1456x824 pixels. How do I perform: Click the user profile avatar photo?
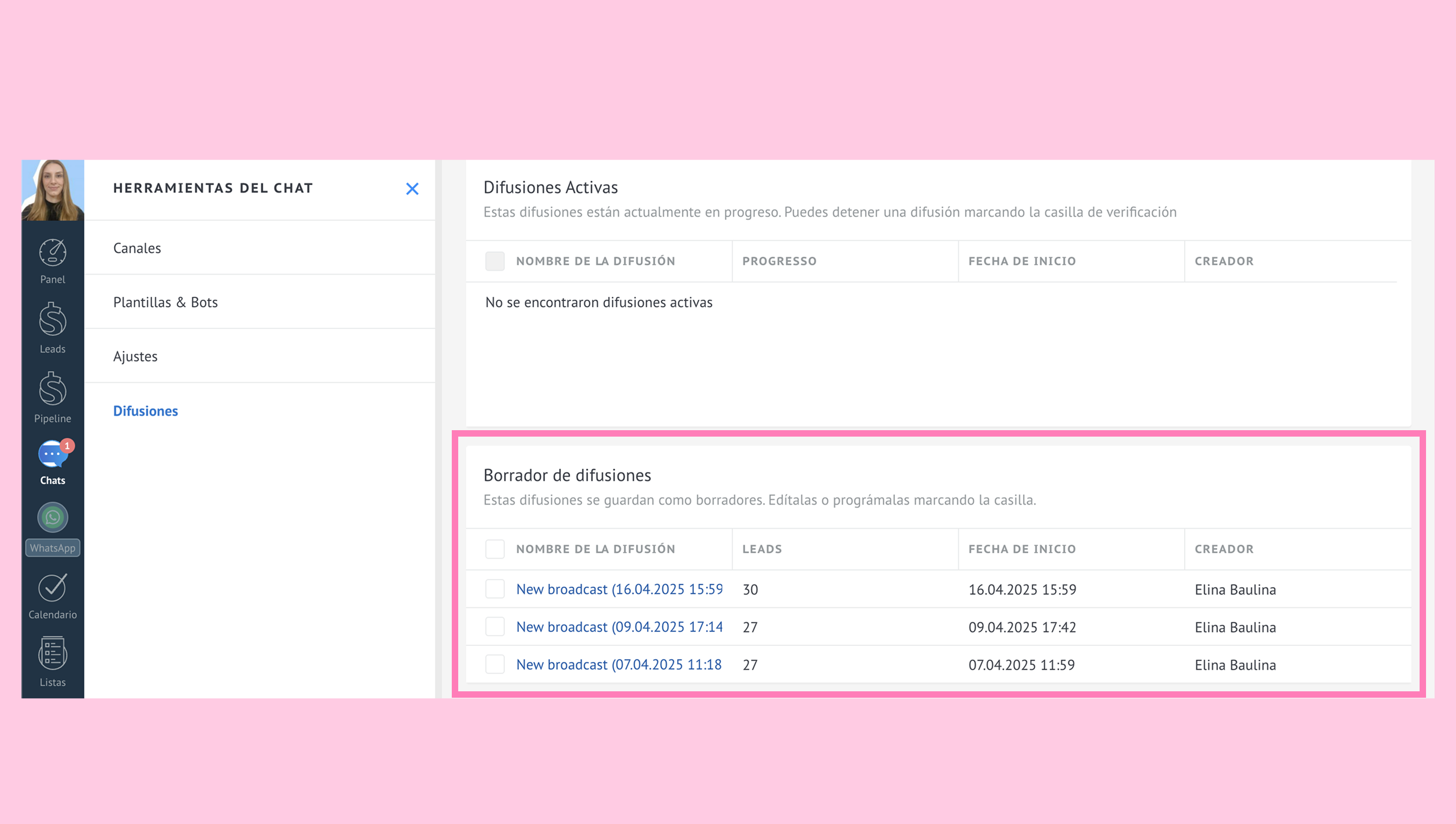(52, 190)
